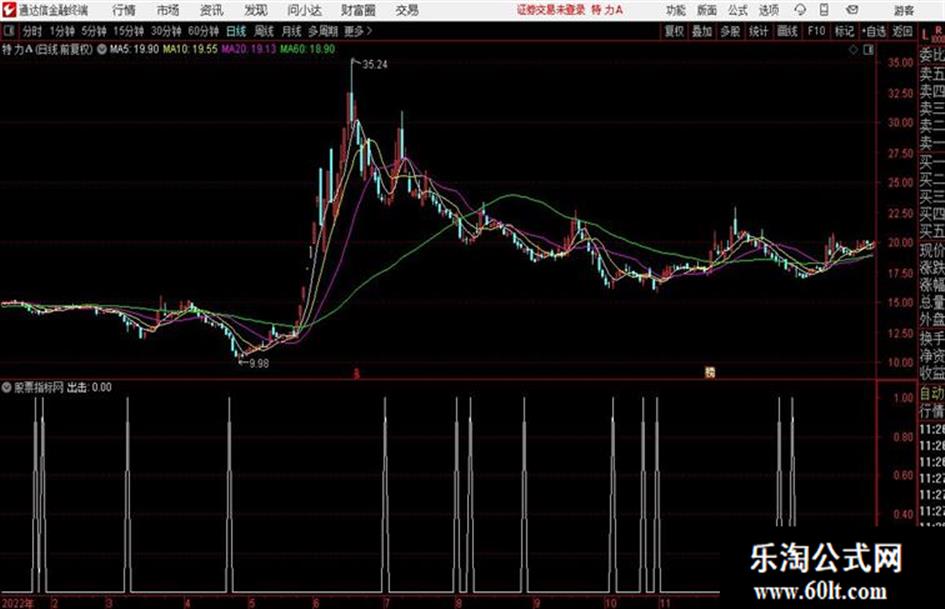Switch to the 60分钟 period tab
Image resolution: width=945 pixels, height=609 pixels.
point(203,31)
